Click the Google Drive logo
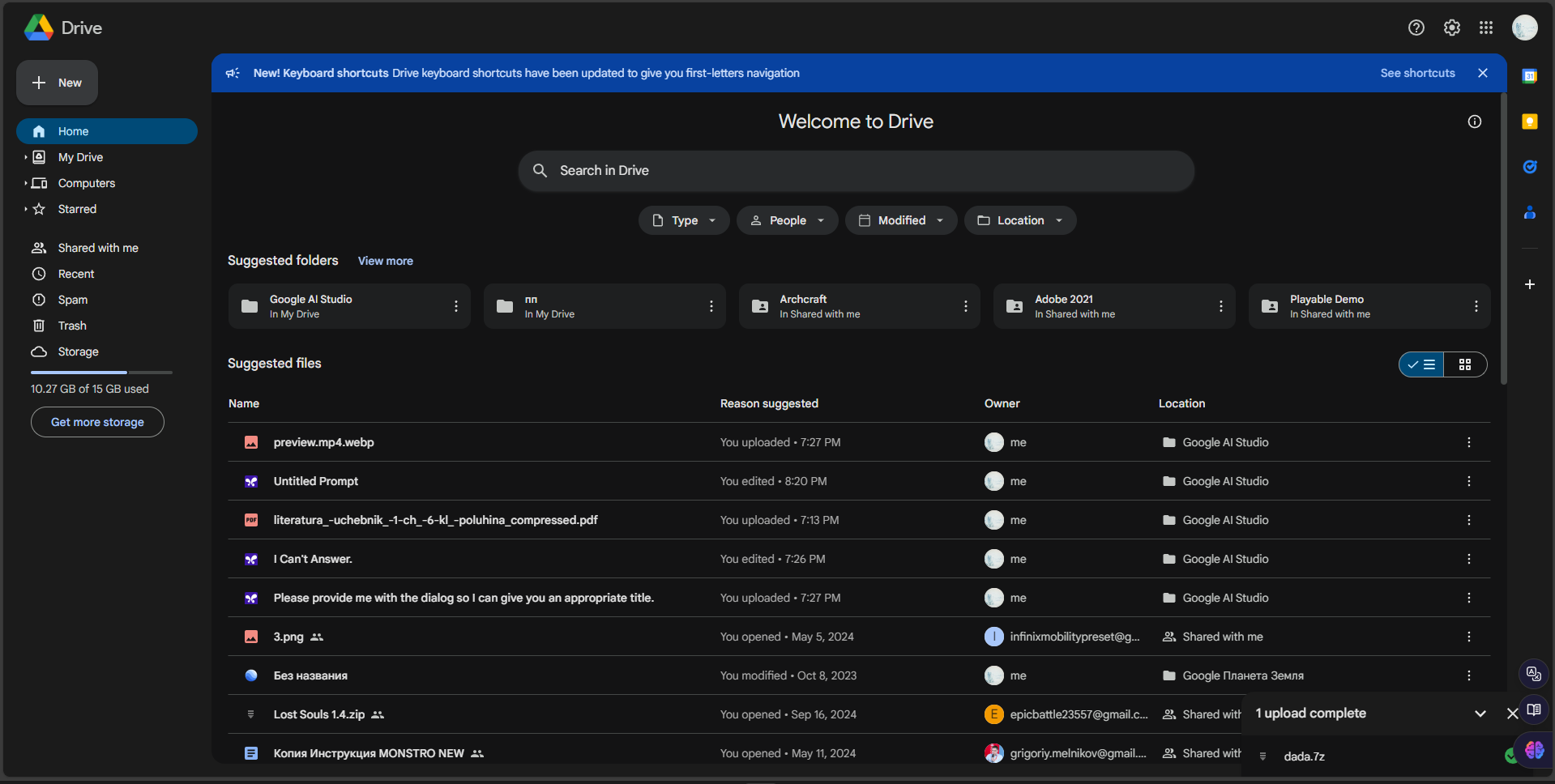Viewport: 1555px width, 784px height. pyautogui.click(x=39, y=28)
